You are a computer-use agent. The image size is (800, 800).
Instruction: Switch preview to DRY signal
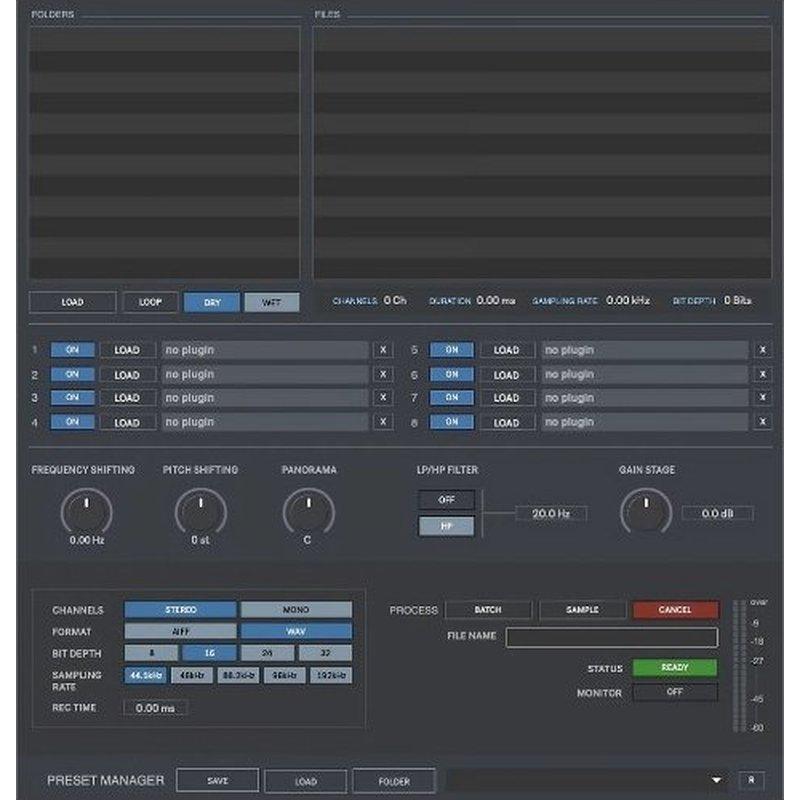(x=212, y=302)
